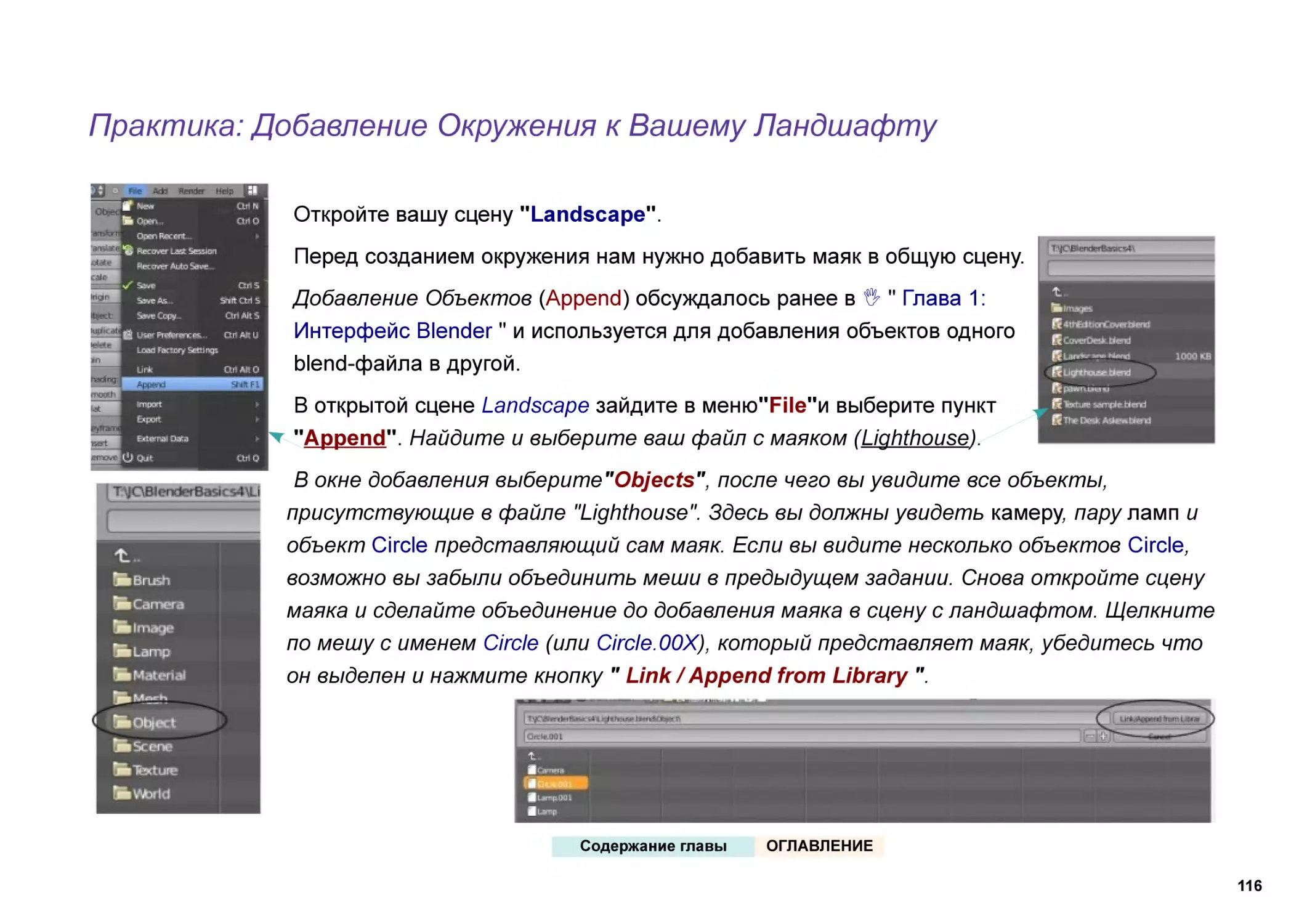Expand the Import submenu arrow
1307x924 pixels.
pos(257,405)
